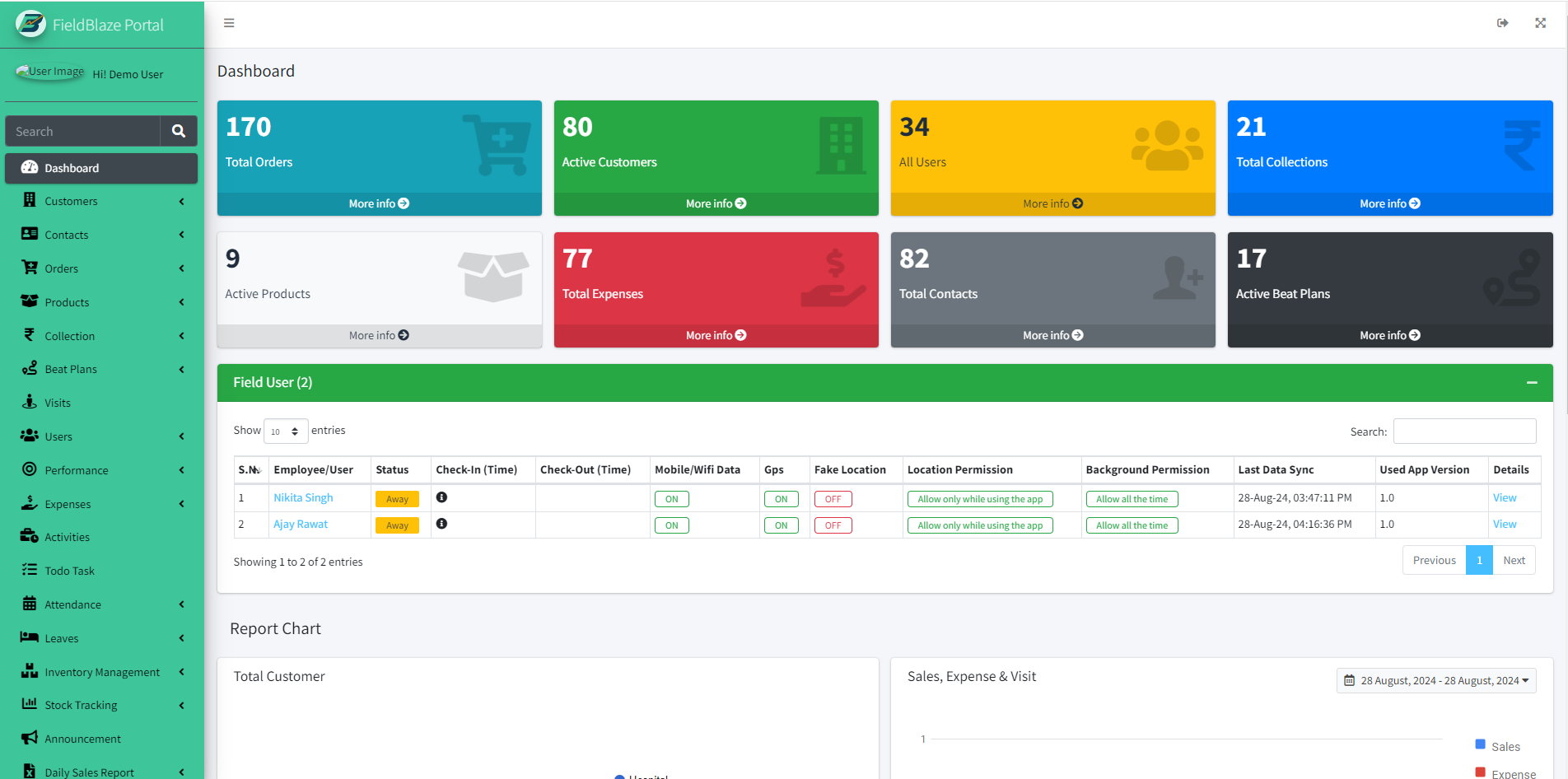Image resolution: width=1568 pixels, height=779 pixels.
Task: Toggle Fake Location OFF badge for Nikita Singh
Action: tap(833, 499)
